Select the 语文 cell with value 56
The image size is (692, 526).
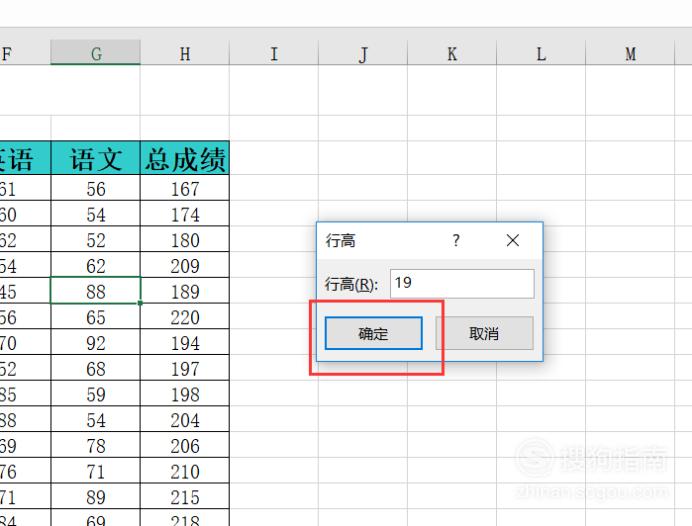point(96,188)
